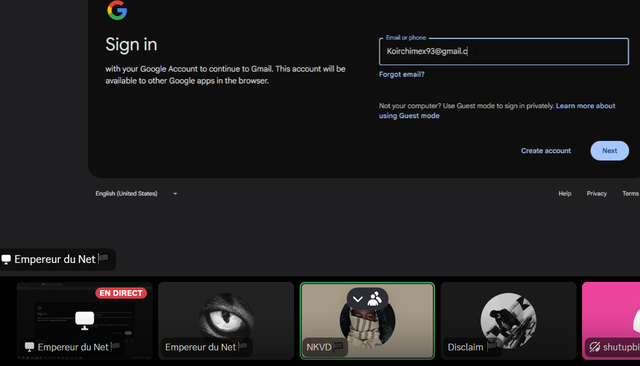The width and height of the screenshot is (640, 366).
Task: Click the people icon on NKVD tile
Action: pyautogui.click(x=374, y=299)
